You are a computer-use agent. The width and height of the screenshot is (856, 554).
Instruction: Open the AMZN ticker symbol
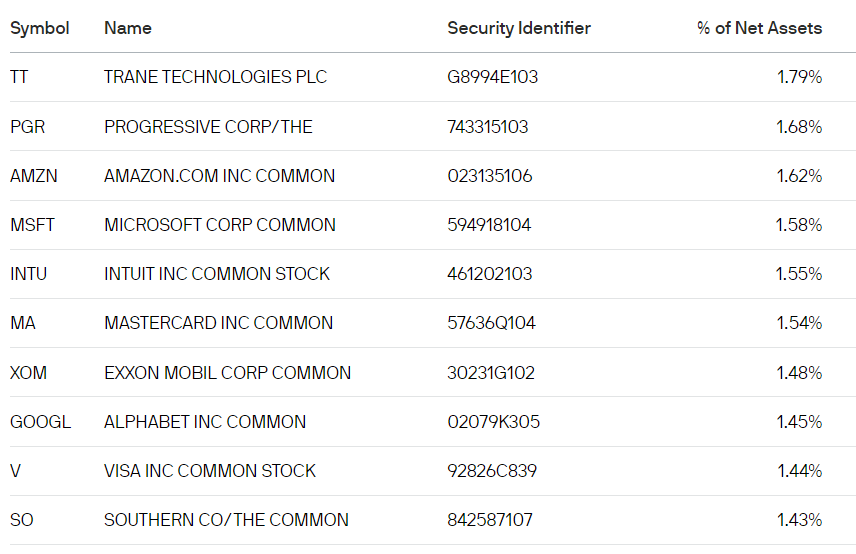pos(34,176)
